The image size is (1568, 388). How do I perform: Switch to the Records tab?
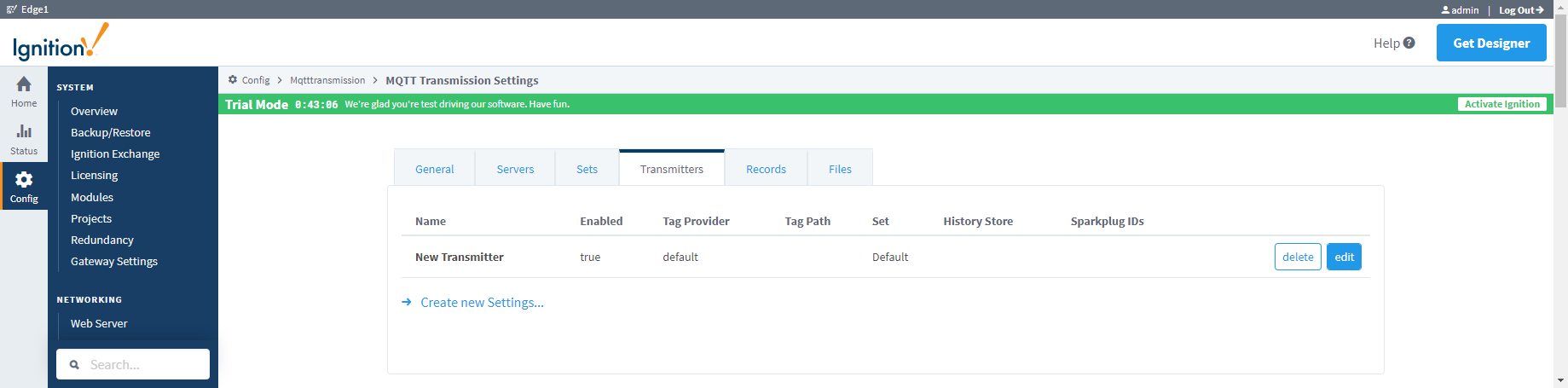pyautogui.click(x=766, y=169)
